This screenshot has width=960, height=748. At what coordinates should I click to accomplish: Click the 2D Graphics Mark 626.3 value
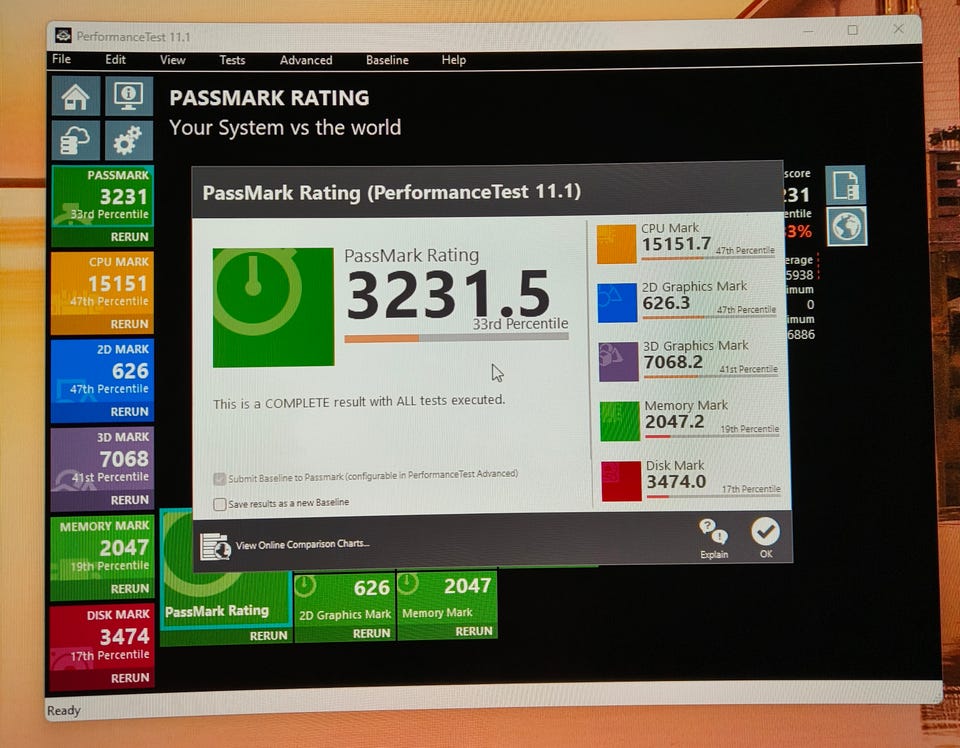[x=666, y=303]
